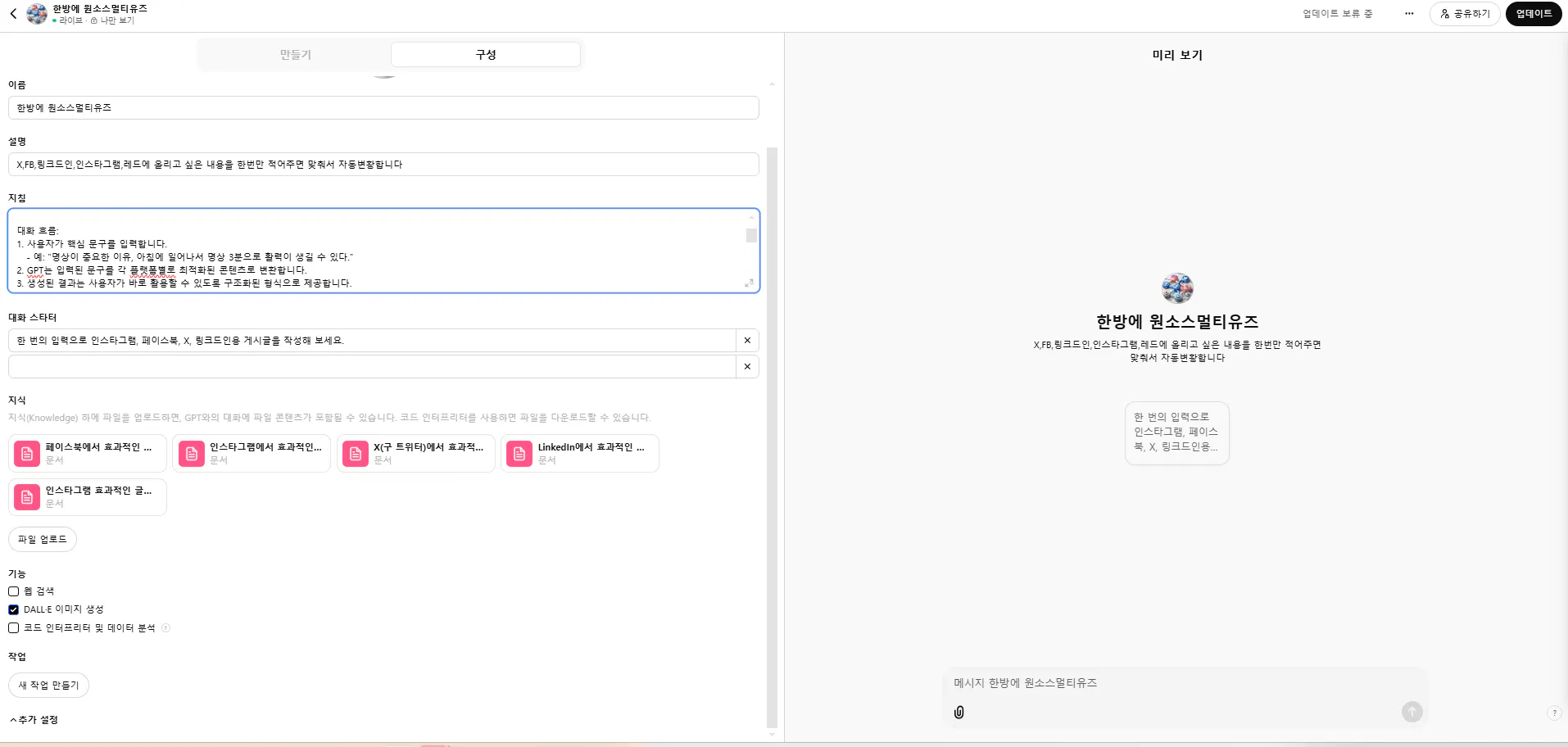Uncheck DALL·E 이미지 생성
1568x747 pixels.
[x=14, y=609]
